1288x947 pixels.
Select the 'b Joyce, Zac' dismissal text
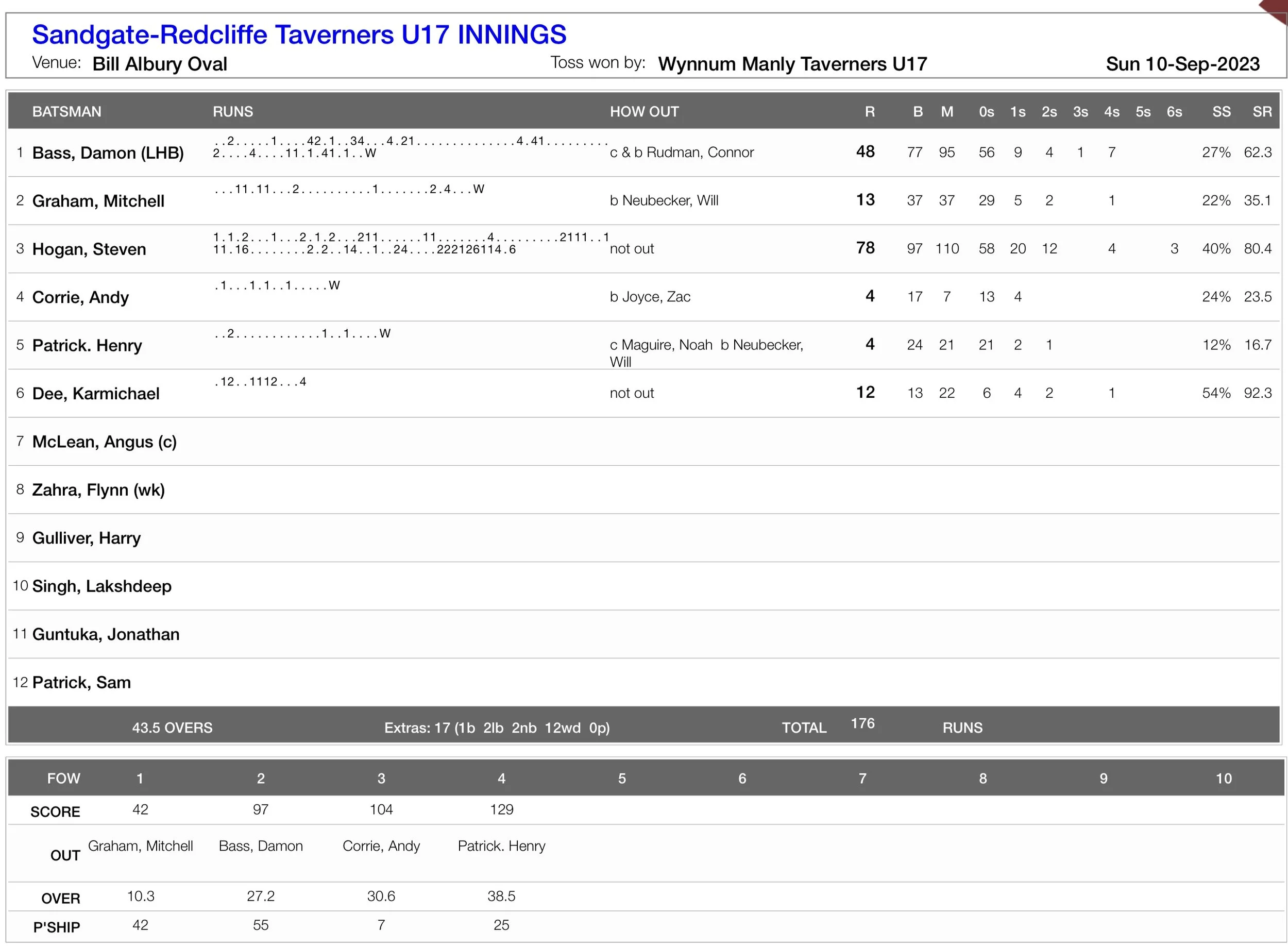650,297
